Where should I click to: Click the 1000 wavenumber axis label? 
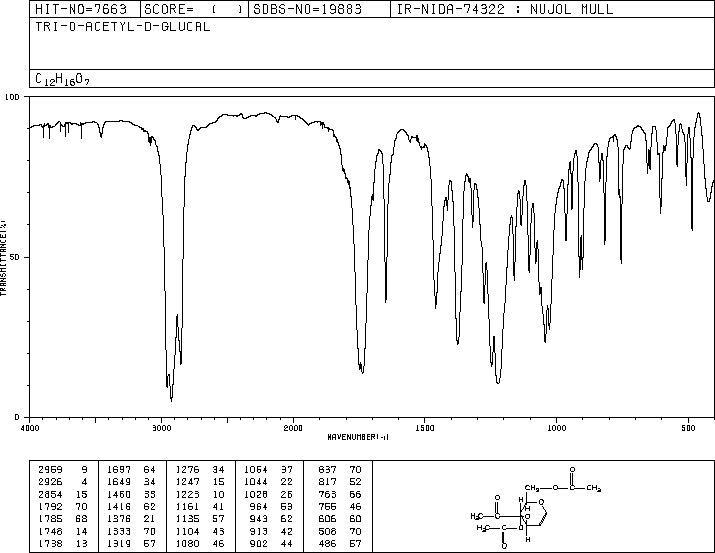[556, 428]
